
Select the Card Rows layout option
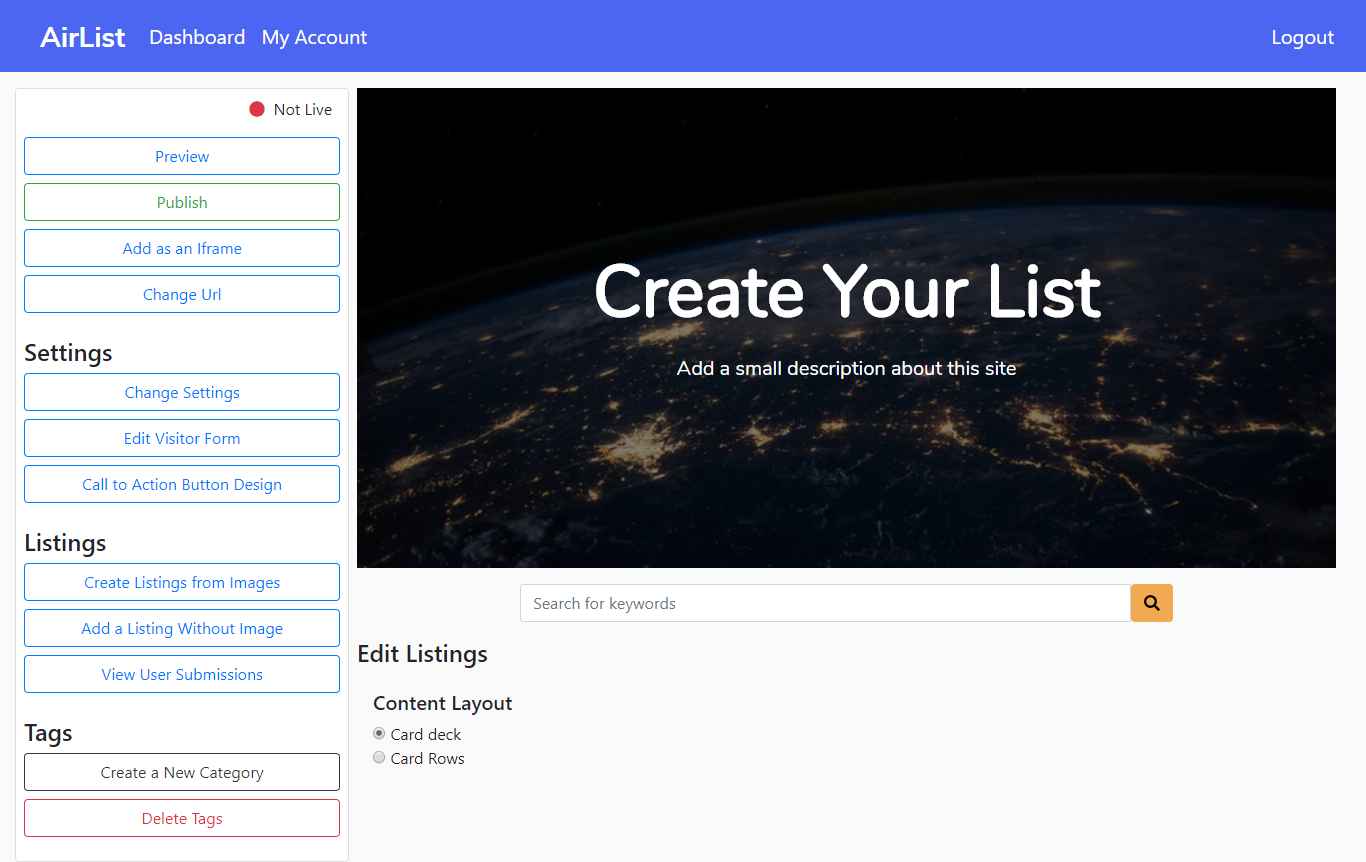379,757
